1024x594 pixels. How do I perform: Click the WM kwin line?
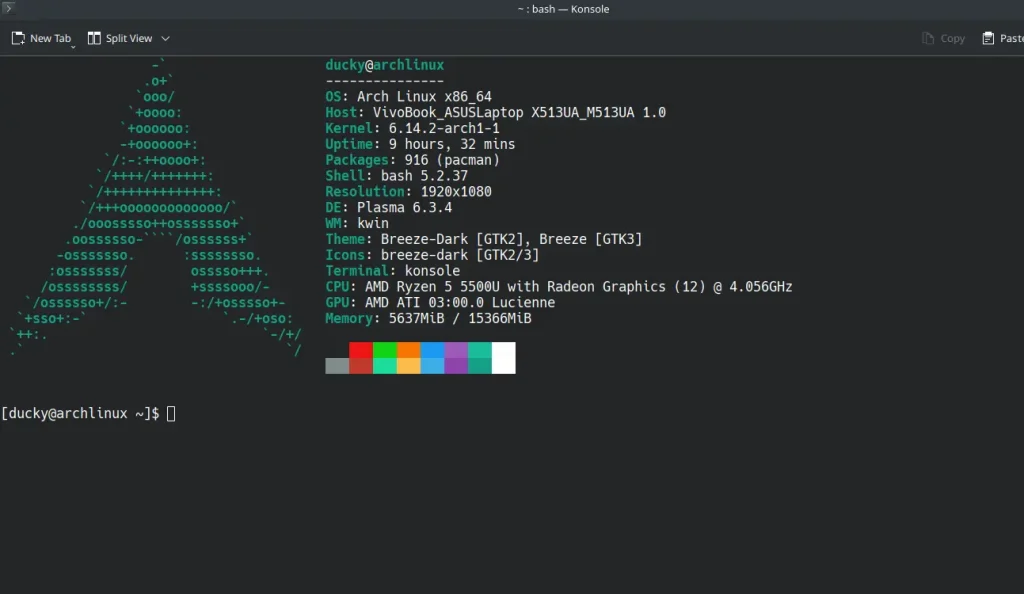(x=357, y=223)
